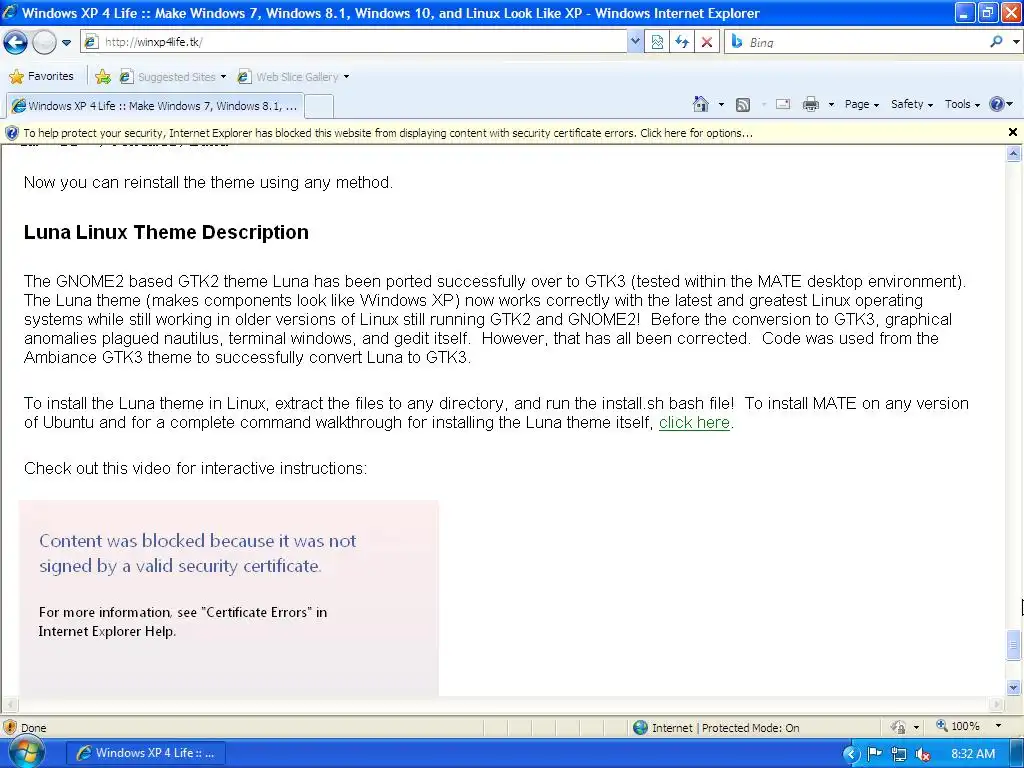Open the Safety menu
Screen dimensions: 1024x768
pyautogui.click(x=912, y=104)
